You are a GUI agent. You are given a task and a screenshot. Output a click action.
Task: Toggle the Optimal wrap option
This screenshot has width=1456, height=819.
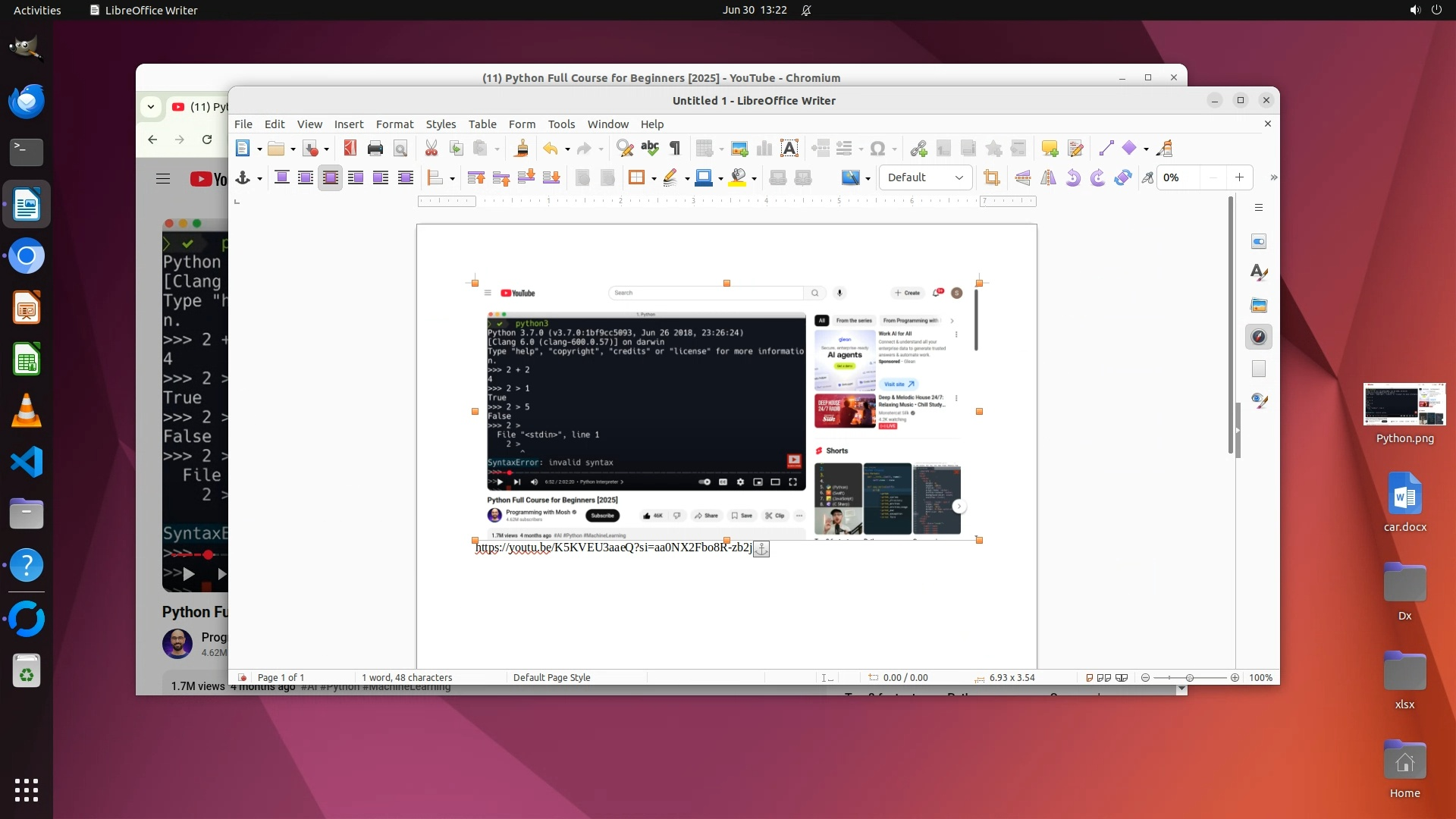330,177
